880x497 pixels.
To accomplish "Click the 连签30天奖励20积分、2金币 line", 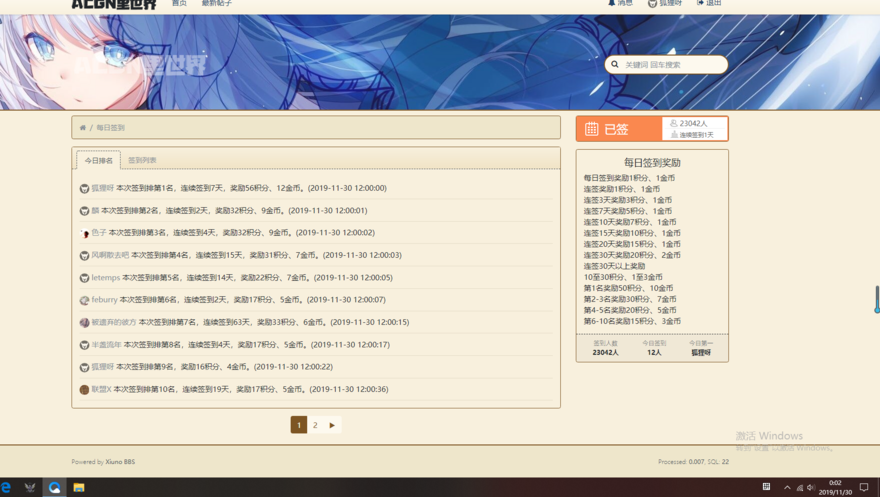I will [x=632, y=255].
